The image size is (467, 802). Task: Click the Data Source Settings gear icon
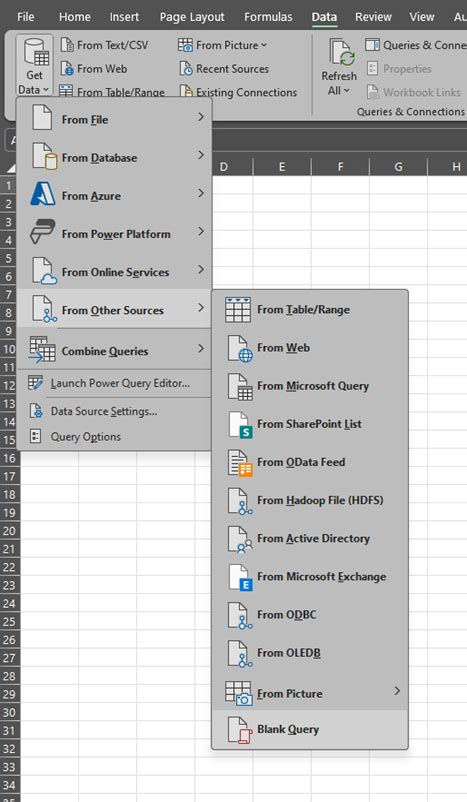pos(35,411)
